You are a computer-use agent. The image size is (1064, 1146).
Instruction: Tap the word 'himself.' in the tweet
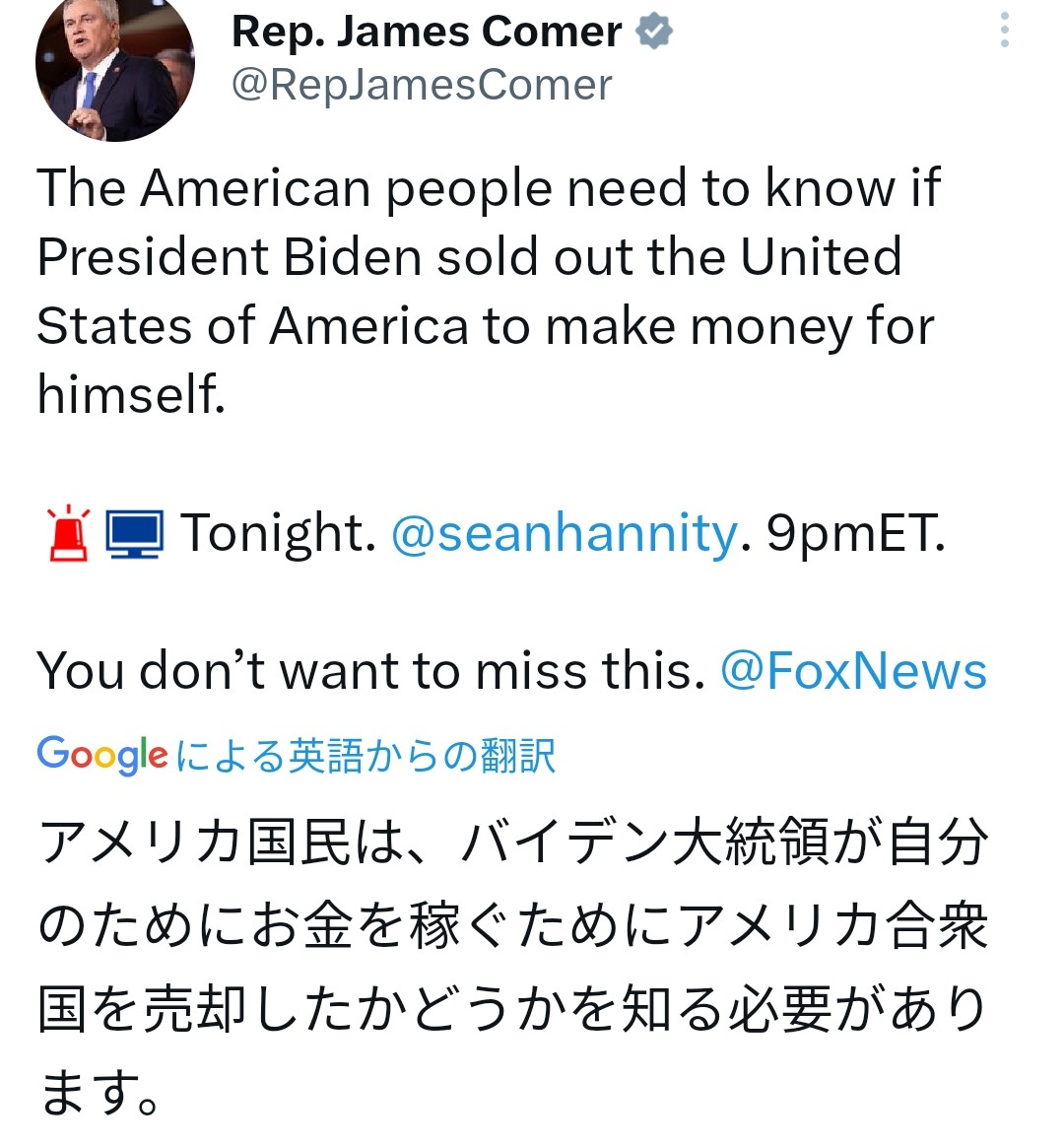point(131,394)
